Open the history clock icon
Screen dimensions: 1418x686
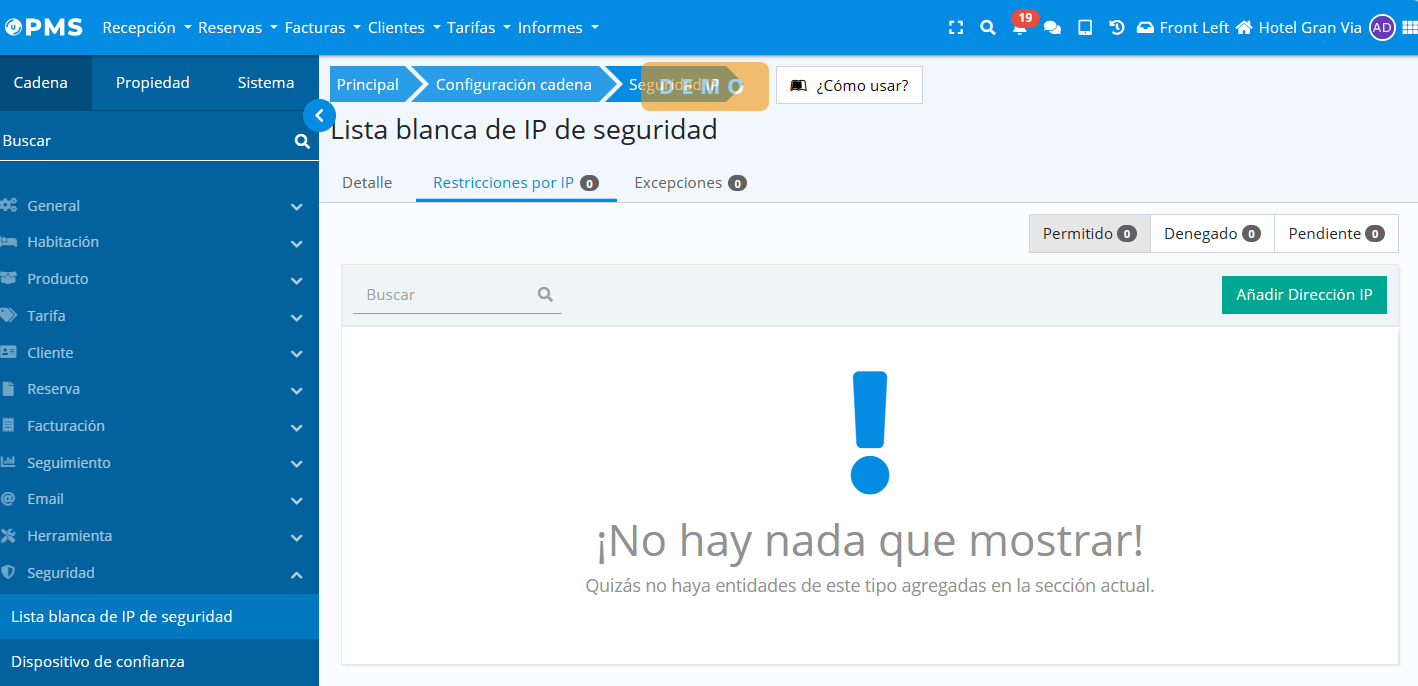click(x=1117, y=28)
